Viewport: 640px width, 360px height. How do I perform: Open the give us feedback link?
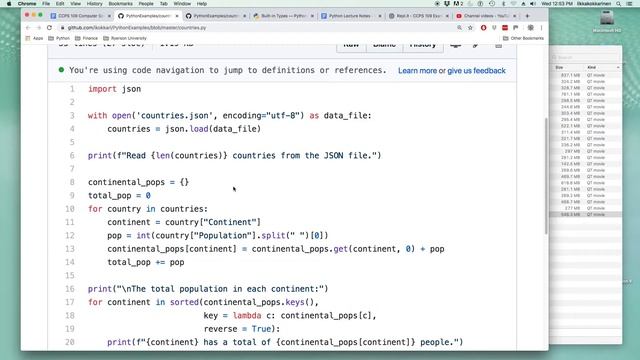pos(476,71)
